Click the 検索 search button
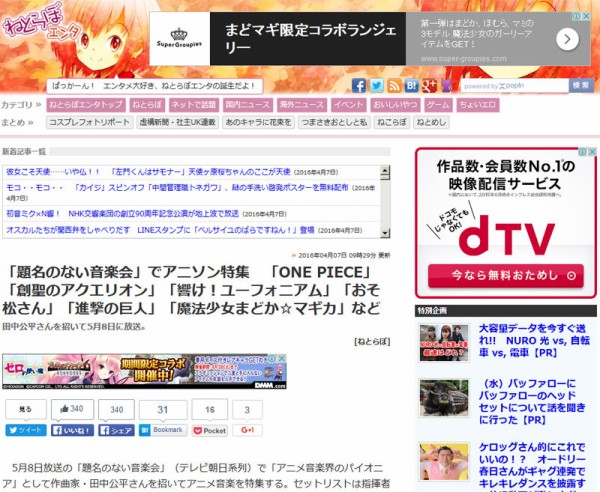This screenshot has width=600, height=492. click(581, 85)
